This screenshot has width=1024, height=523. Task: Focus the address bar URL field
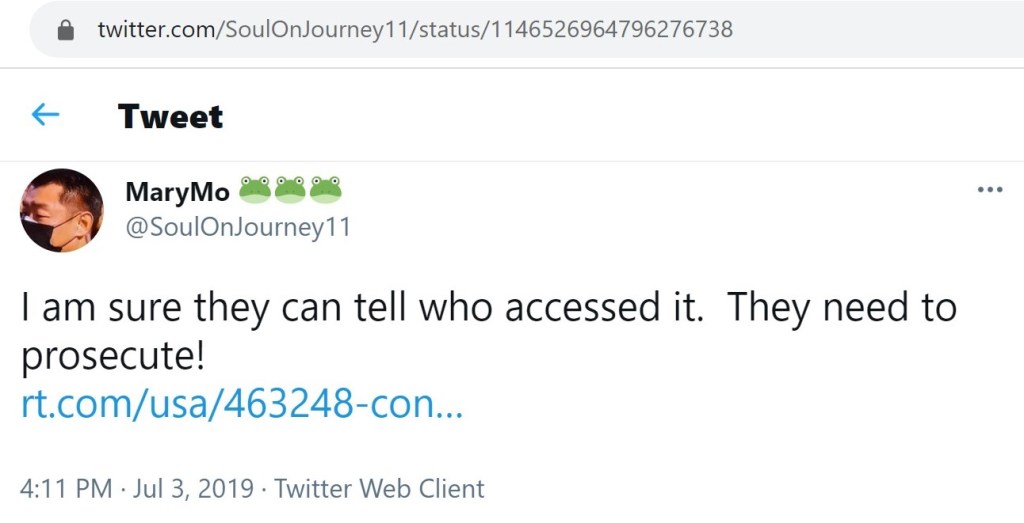point(500,30)
